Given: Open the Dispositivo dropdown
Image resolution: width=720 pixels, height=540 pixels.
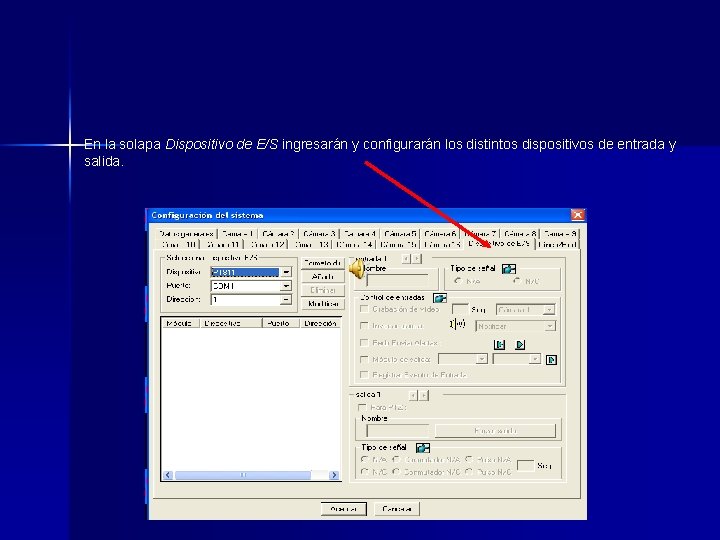Looking at the screenshot, I should click(x=286, y=272).
